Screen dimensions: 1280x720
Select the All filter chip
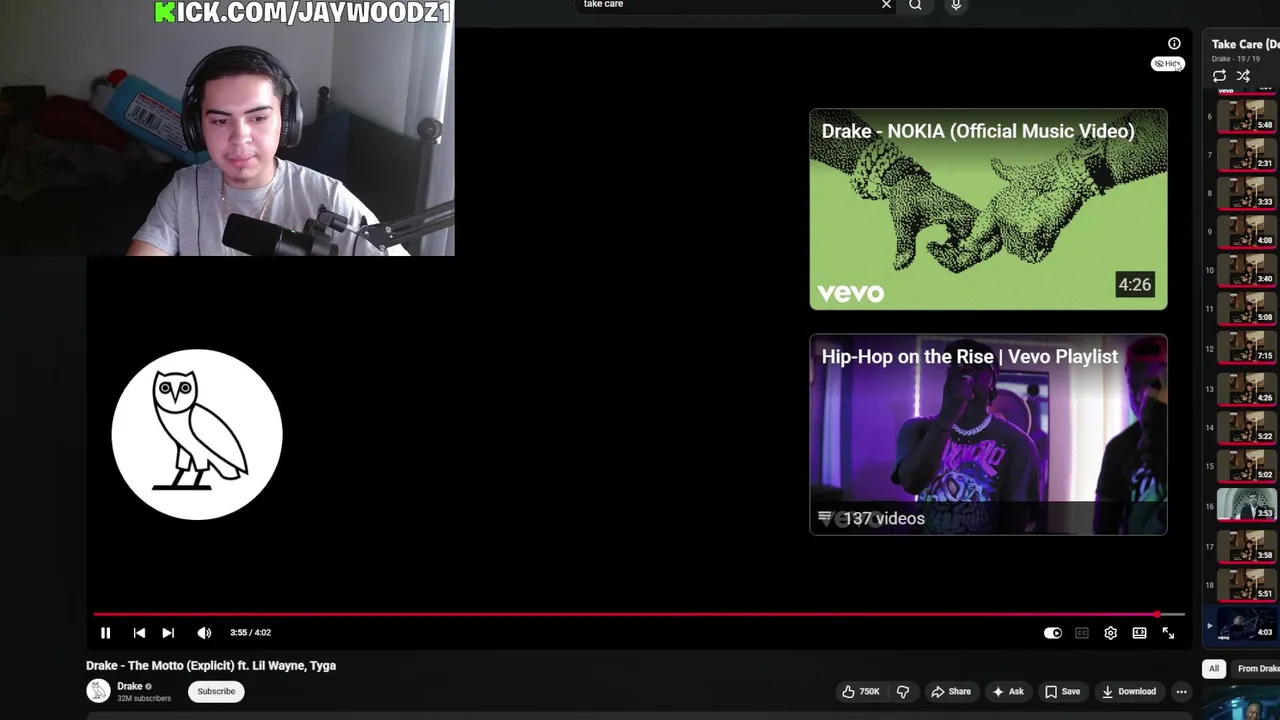(x=1214, y=669)
